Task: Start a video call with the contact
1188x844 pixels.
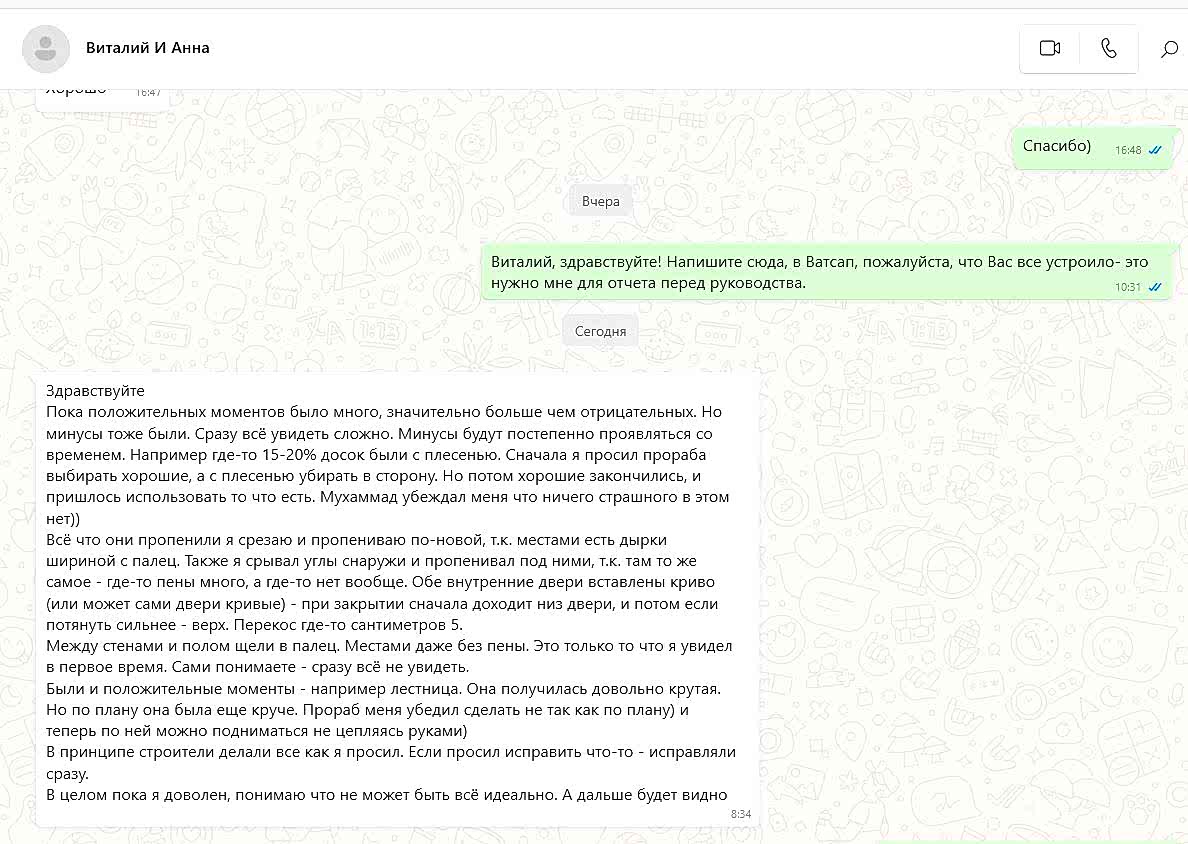Action: coord(1049,48)
